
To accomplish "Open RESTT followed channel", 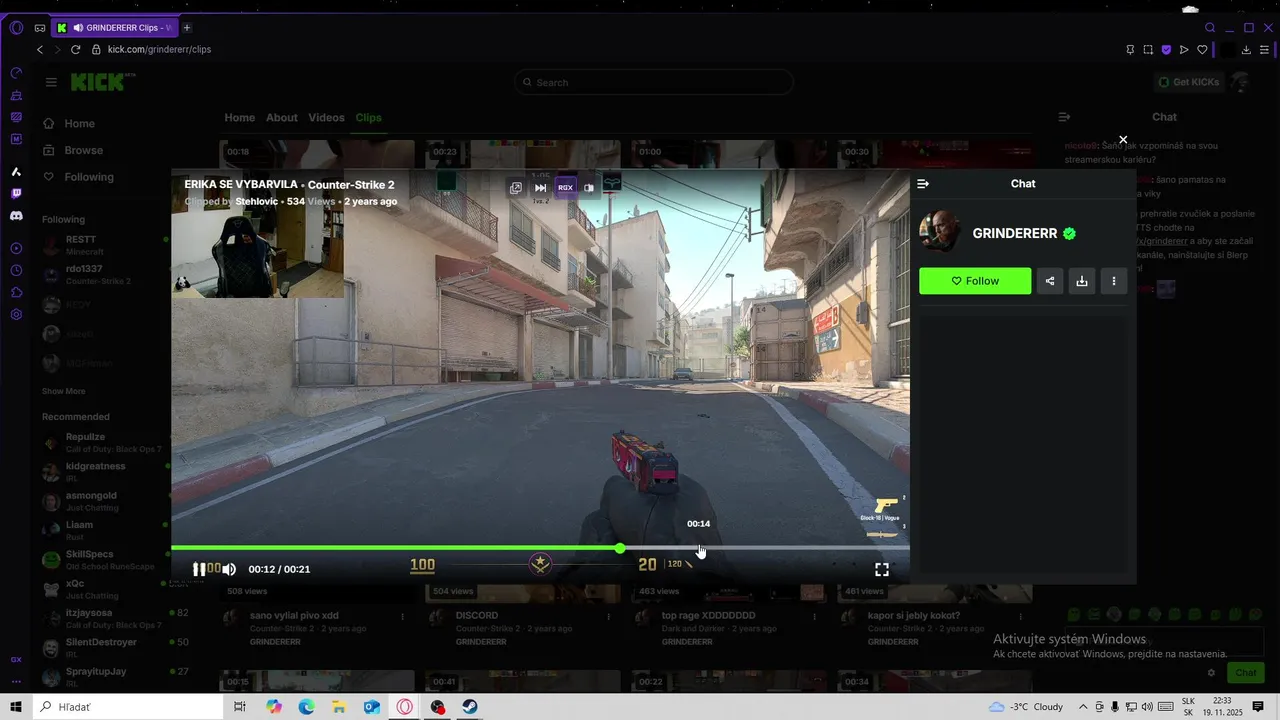I will click(104, 245).
